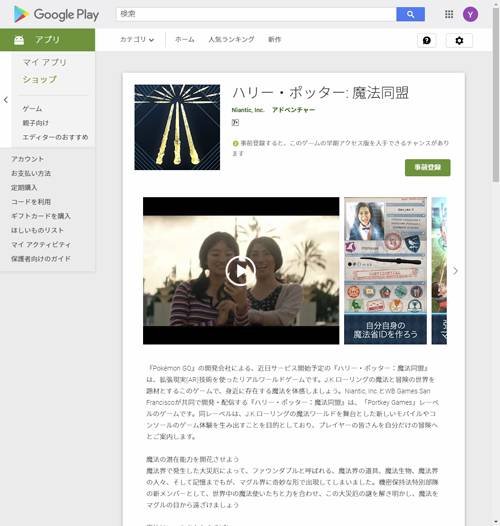Click the content rating icon below developer name
Viewport: 500px width, 526px height.
[x=235, y=123]
